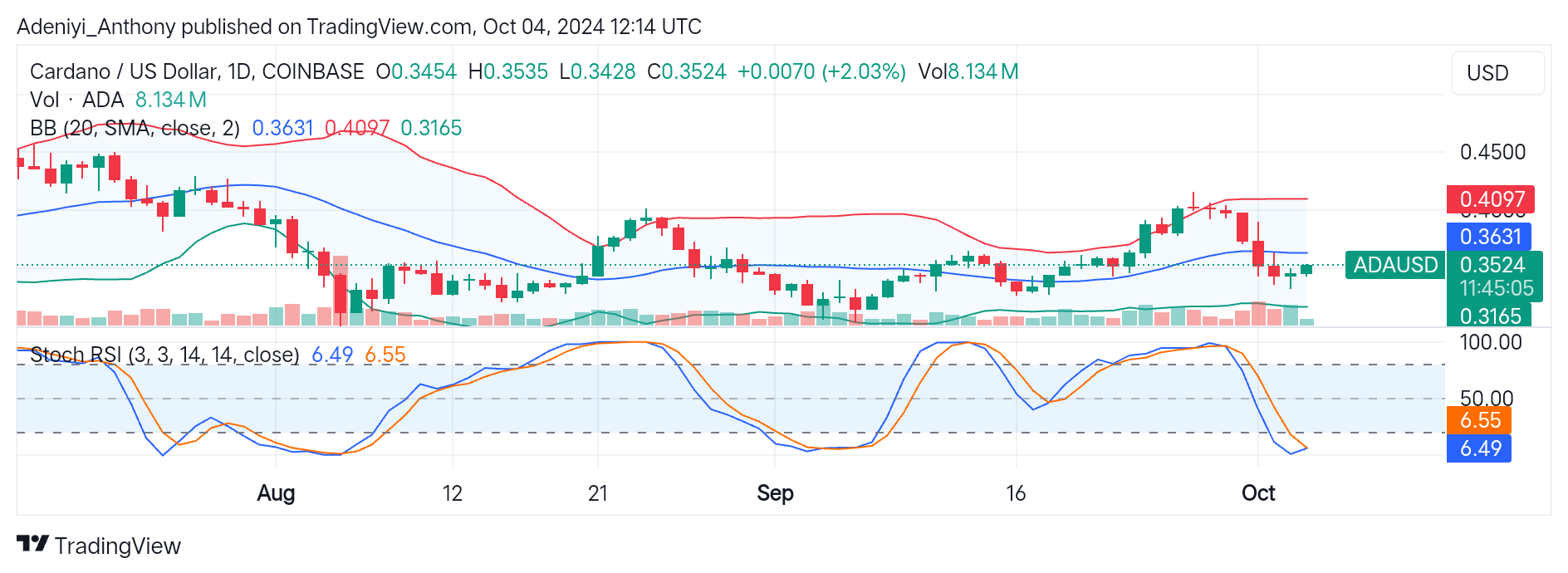1568x573 pixels.
Task: Select the 'BB (20, SMA, close, 2)' indicator label
Action: pos(135,128)
